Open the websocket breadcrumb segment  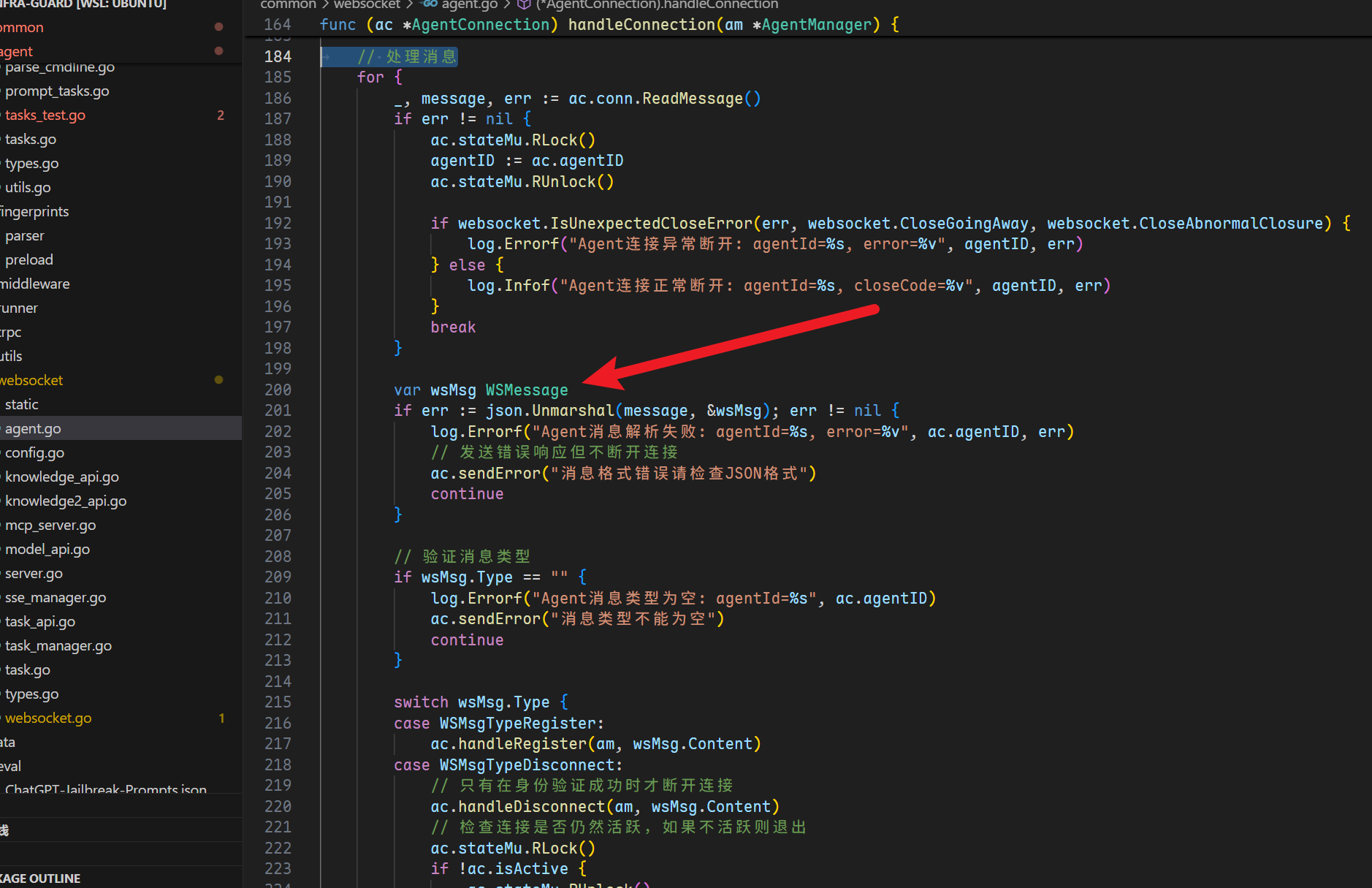[367, 4]
